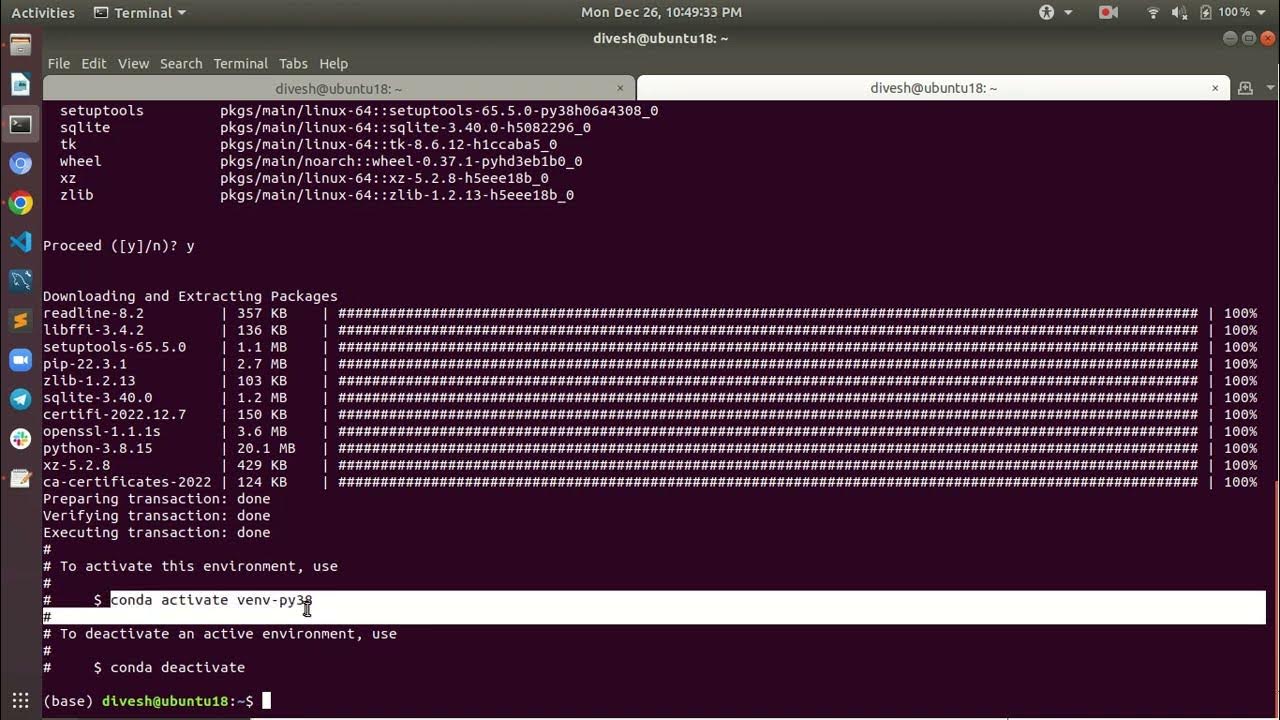The height and width of the screenshot is (720, 1280).
Task: Add a new terminal tab icon
Action: pos(1245,88)
